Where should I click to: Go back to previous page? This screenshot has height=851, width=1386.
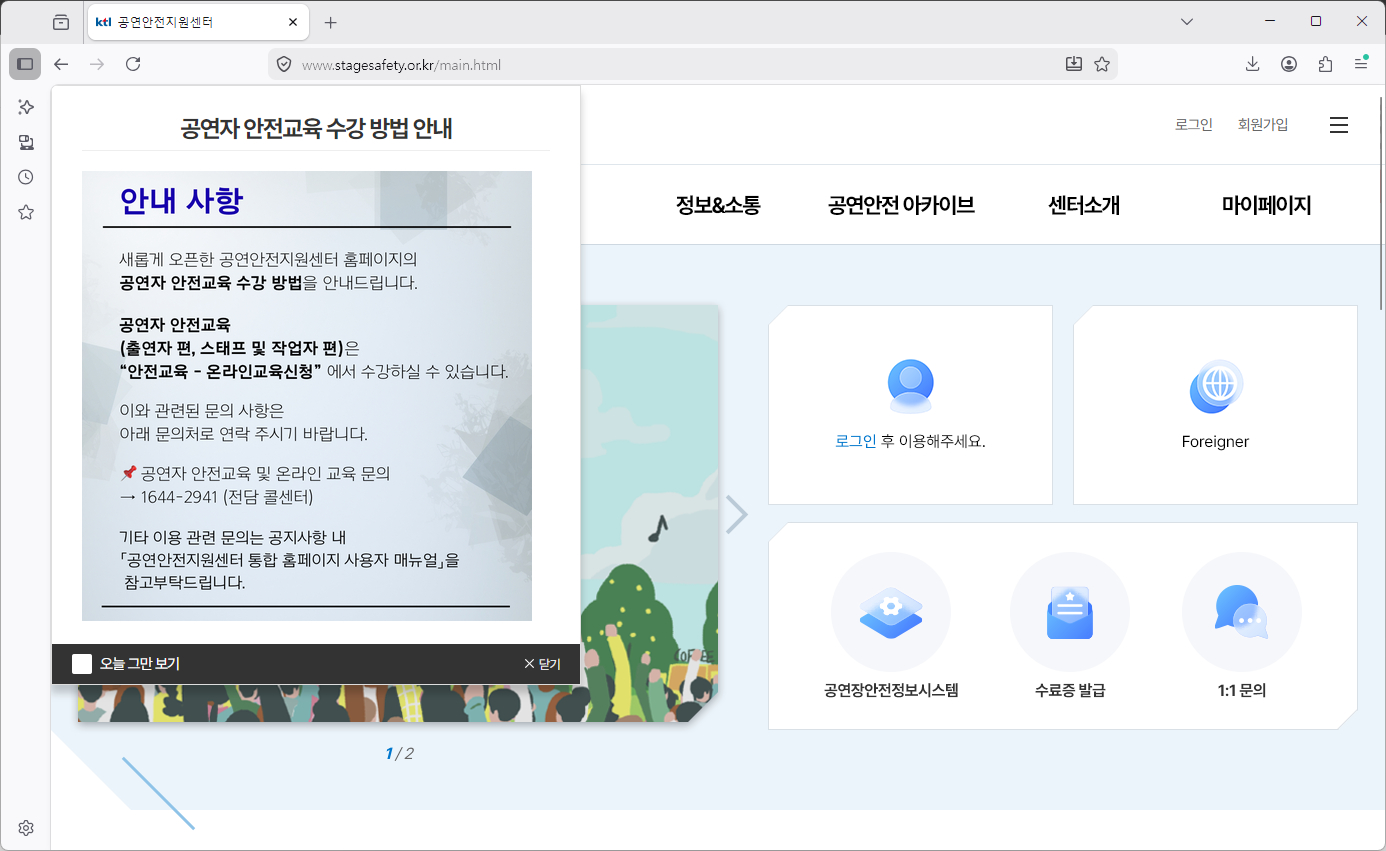coord(61,64)
